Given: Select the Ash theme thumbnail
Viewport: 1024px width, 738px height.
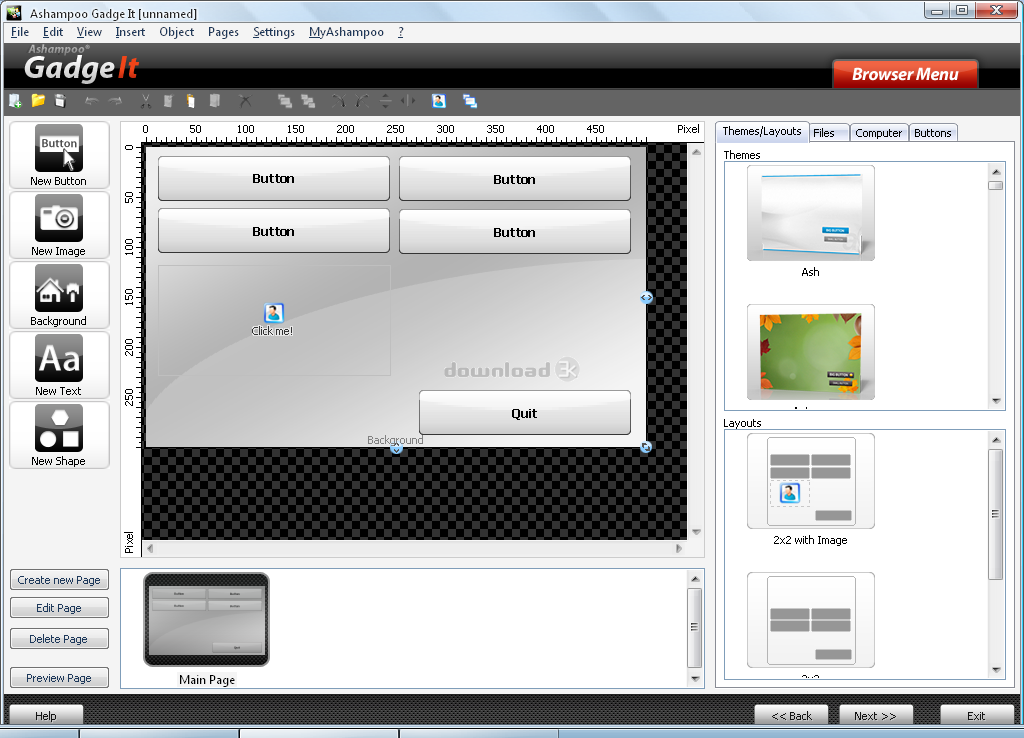Looking at the screenshot, I should coord(810,214).
